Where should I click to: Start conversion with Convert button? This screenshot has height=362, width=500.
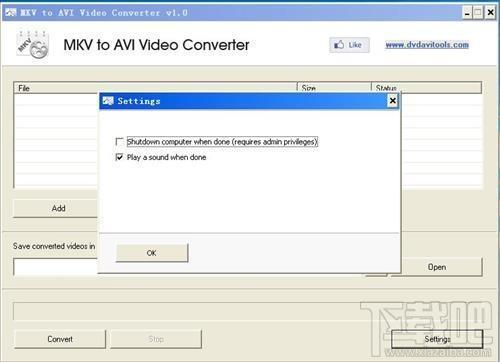coord(60,339)
